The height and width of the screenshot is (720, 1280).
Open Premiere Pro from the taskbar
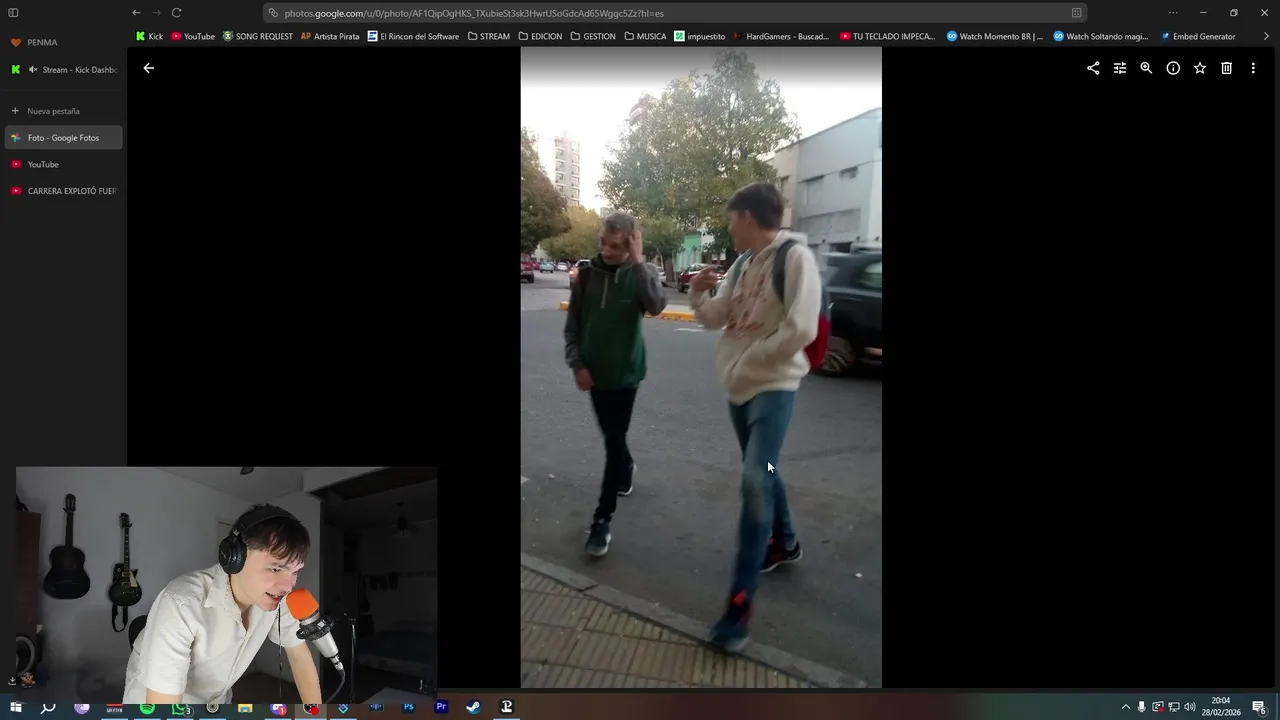[x=441, y=707]
